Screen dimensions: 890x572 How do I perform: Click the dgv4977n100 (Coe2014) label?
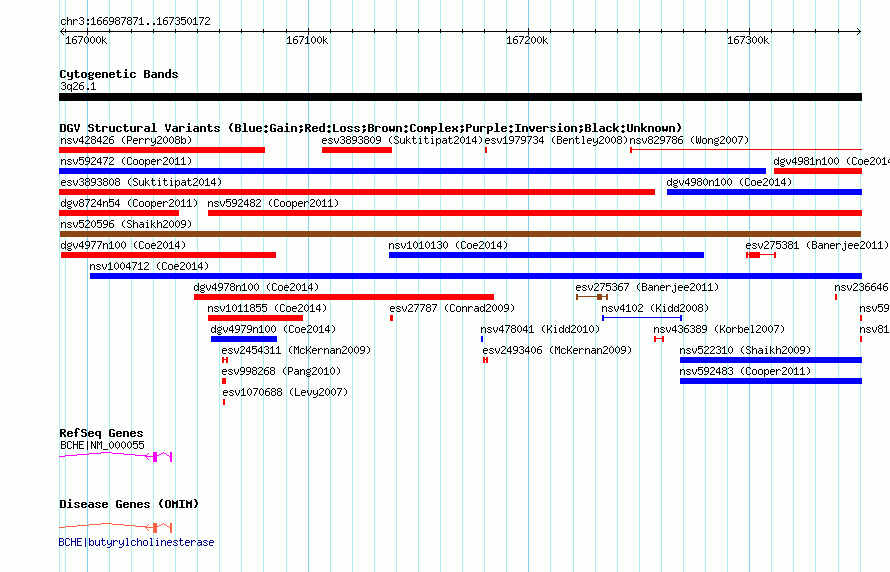pos(123,245)
